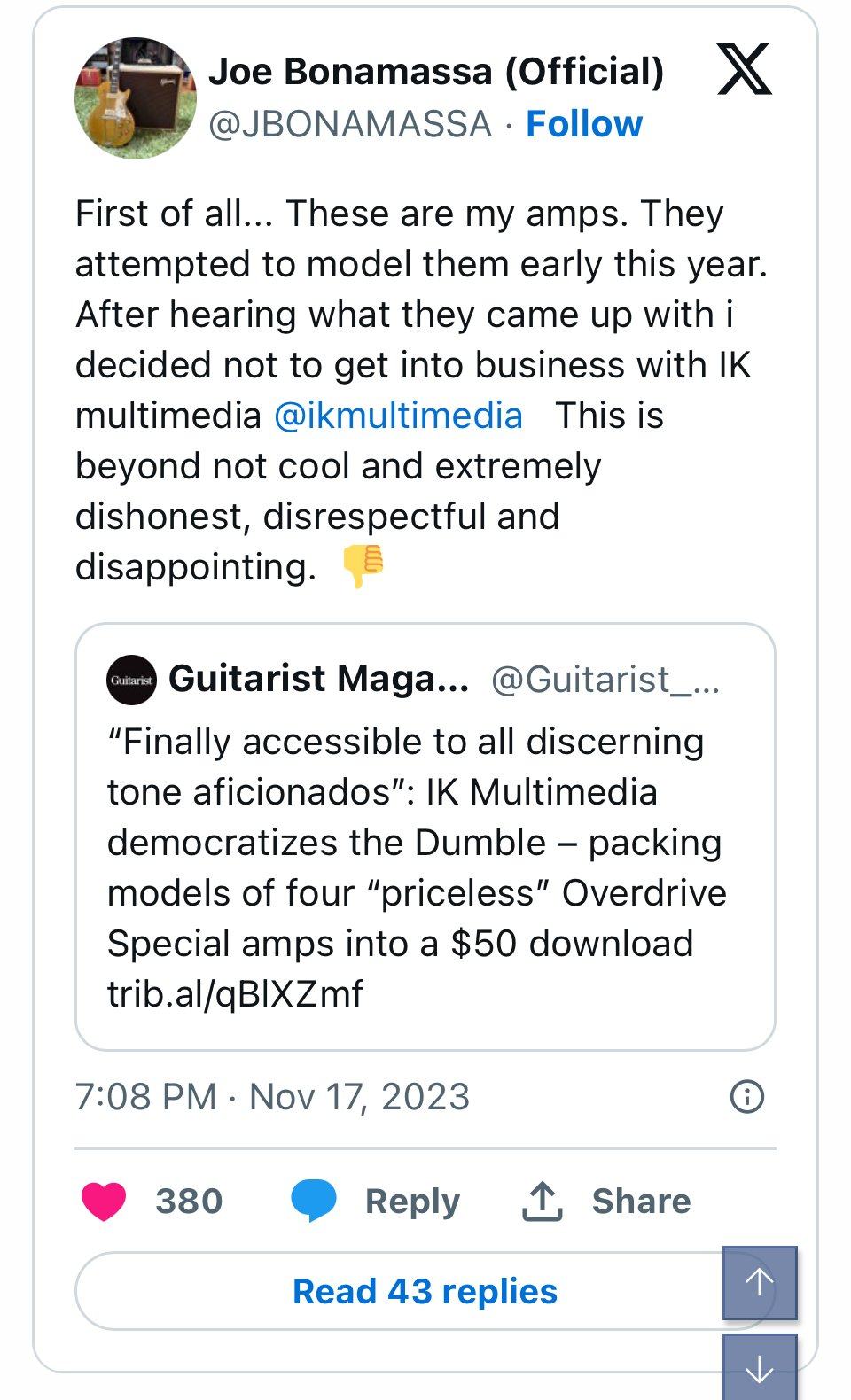851x1400 pixels.
Task: Click Guitarist Magazine round logo
Action: [132, 680]
